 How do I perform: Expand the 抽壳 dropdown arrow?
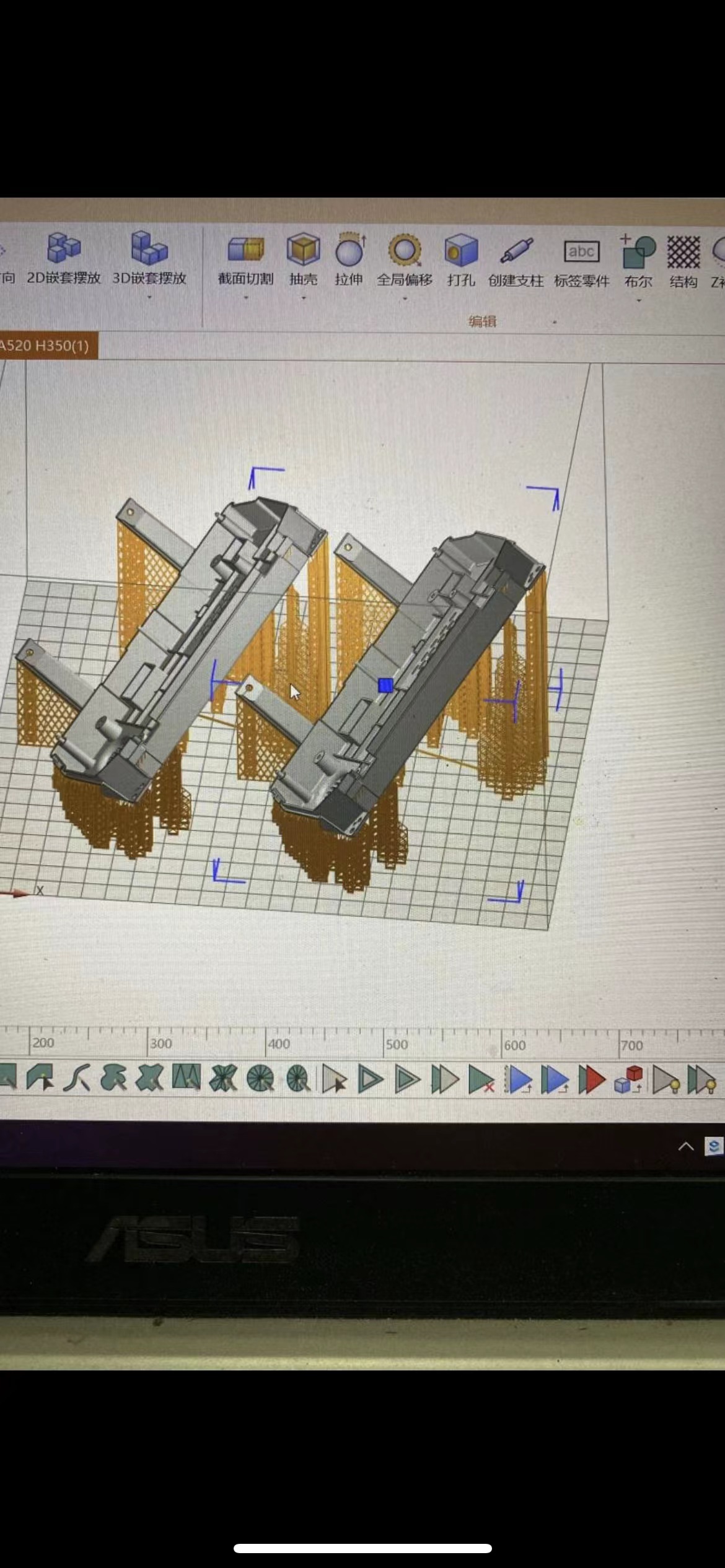(x=304, y=298)
